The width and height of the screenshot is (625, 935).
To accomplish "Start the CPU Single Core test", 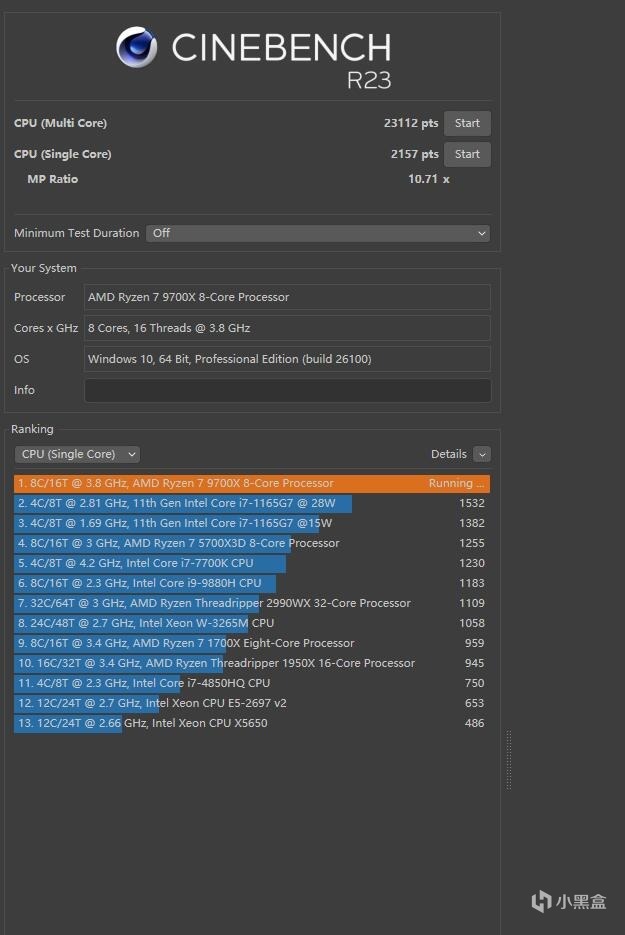I will point(467,154).
